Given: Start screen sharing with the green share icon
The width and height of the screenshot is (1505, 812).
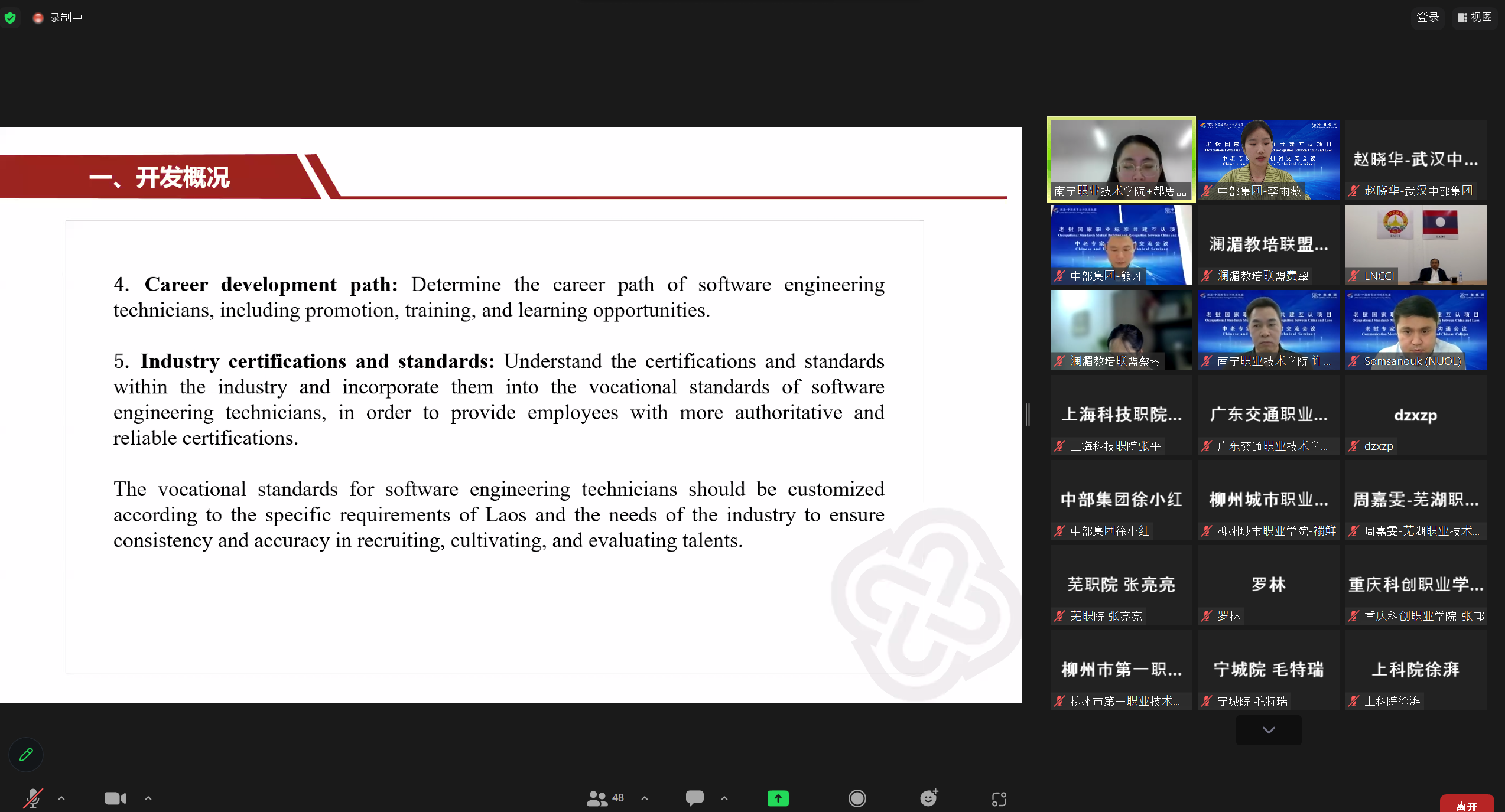Looking at the screenshot, I should tap(778, 797).
